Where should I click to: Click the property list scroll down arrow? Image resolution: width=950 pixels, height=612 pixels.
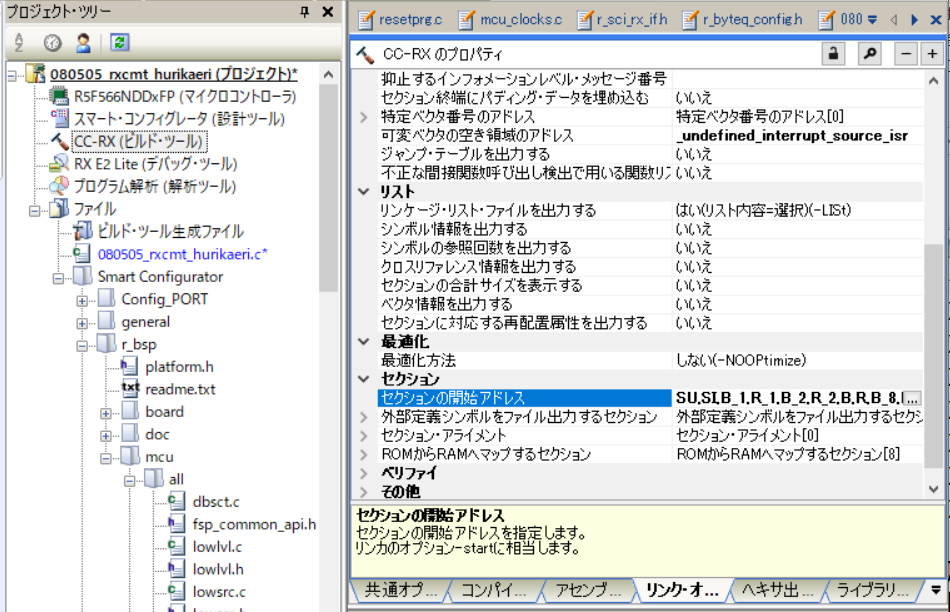coord(934,489)
